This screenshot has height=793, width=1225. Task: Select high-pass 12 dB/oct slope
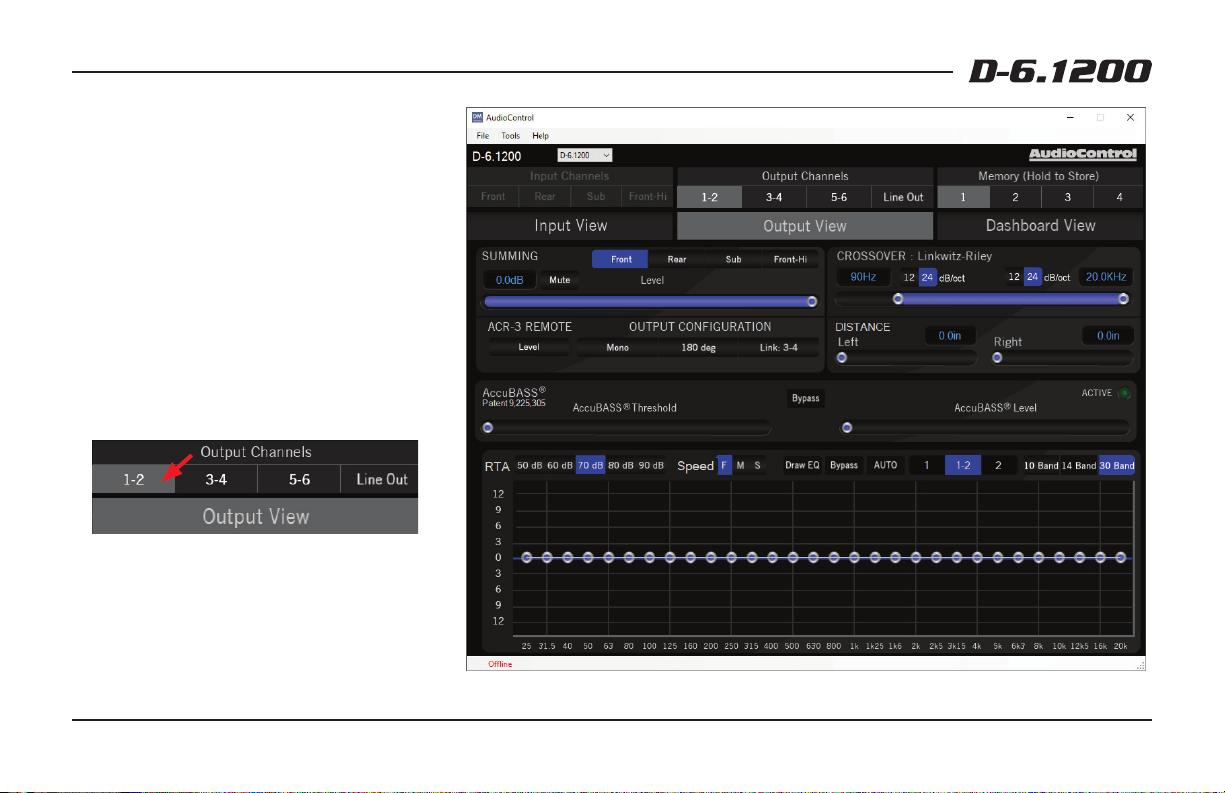click(x=909, y=277)
